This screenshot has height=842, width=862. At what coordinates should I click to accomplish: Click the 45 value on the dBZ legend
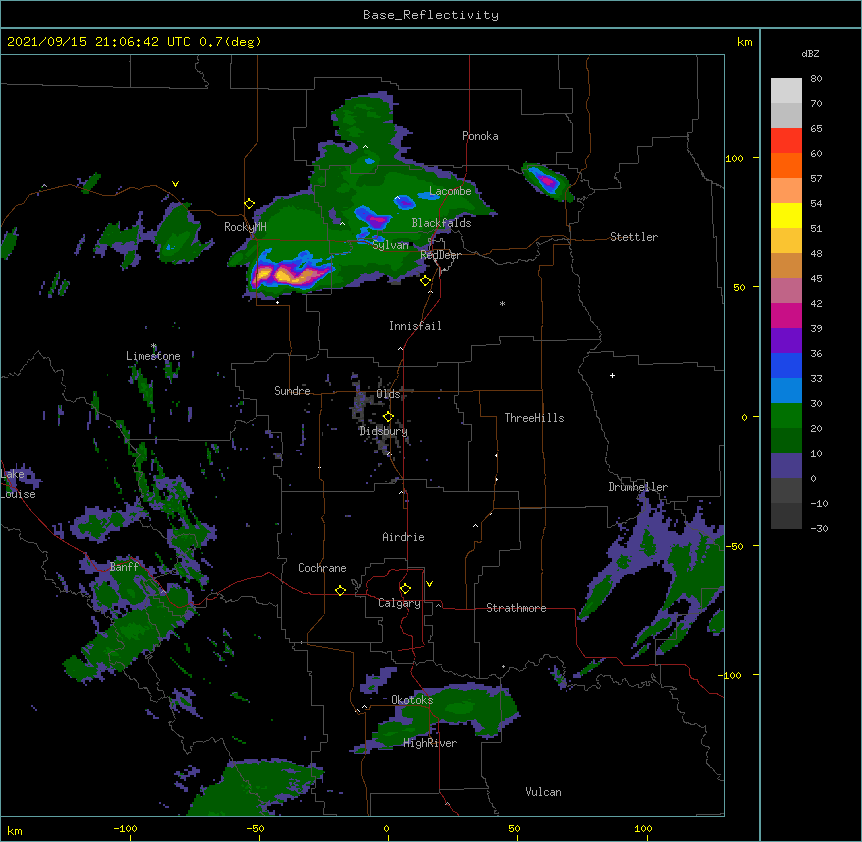tap(816, 279)
